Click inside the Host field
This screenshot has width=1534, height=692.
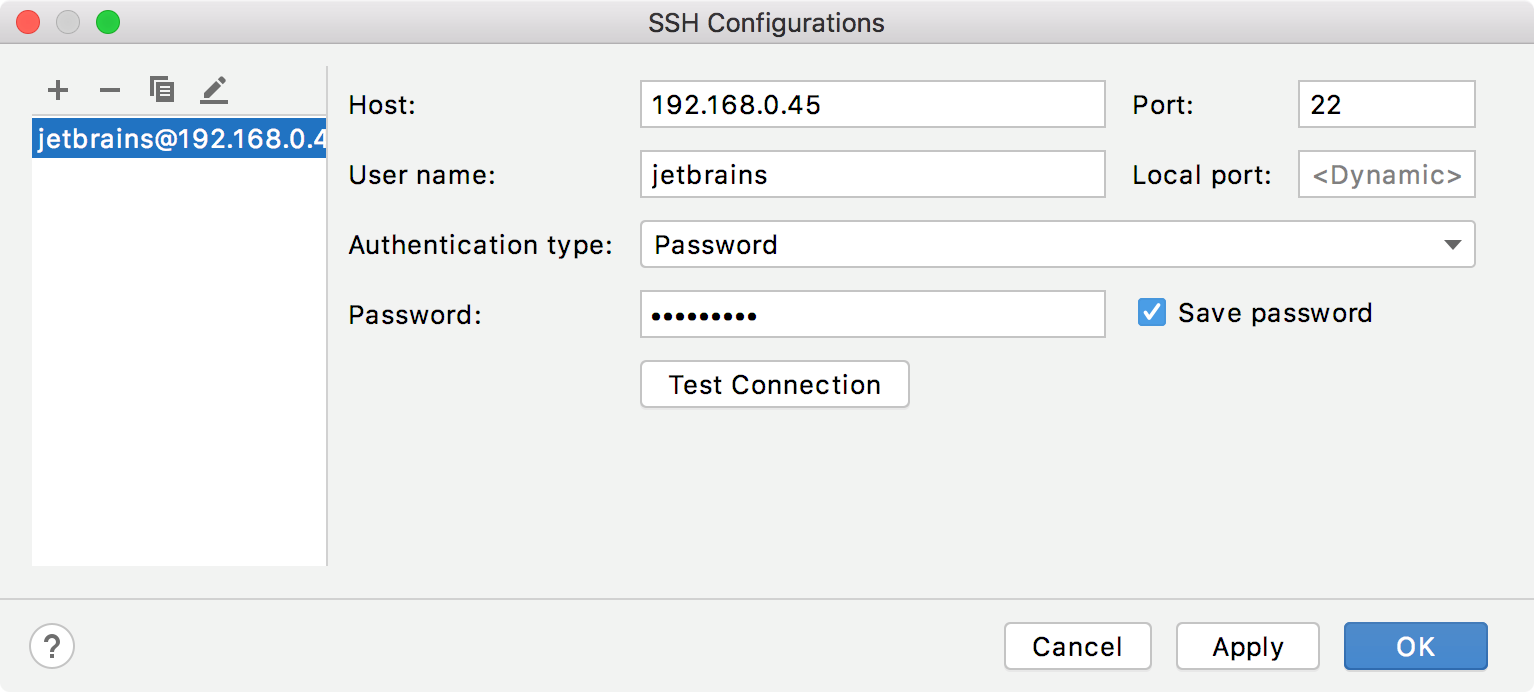(x=872, y=104)
